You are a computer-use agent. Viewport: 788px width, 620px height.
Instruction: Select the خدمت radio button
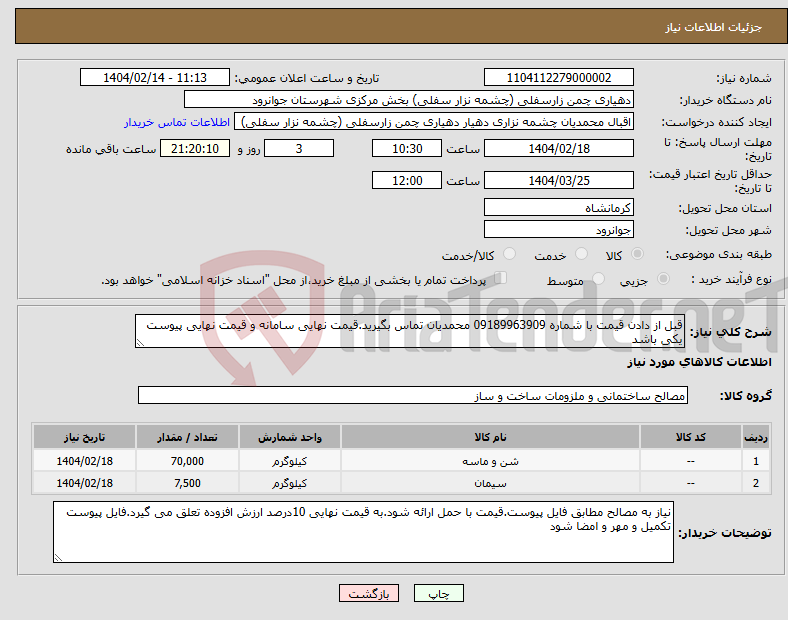click(x=581, y=254)
